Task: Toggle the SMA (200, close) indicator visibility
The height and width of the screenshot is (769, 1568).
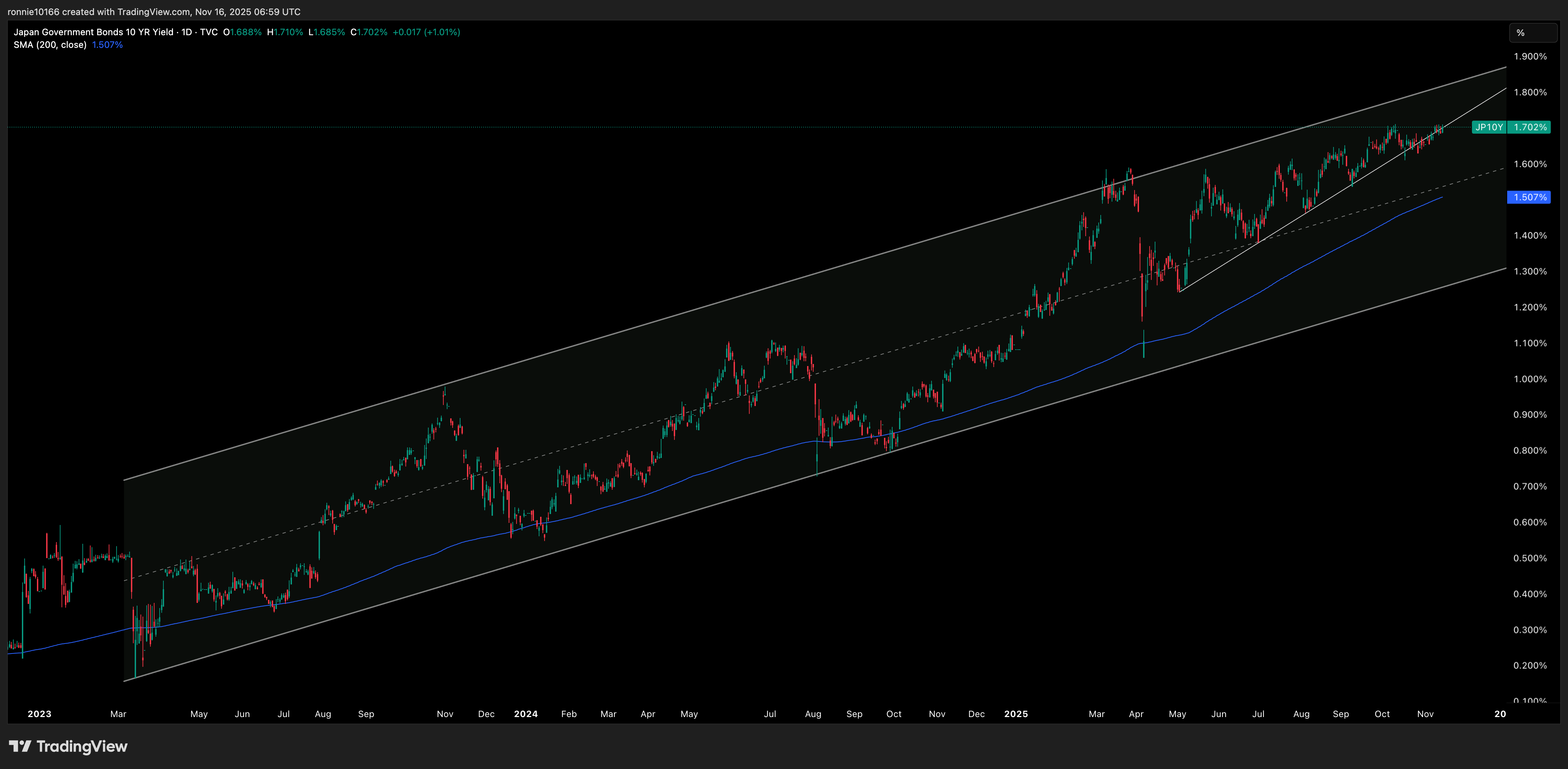Action: coord(50,44)
